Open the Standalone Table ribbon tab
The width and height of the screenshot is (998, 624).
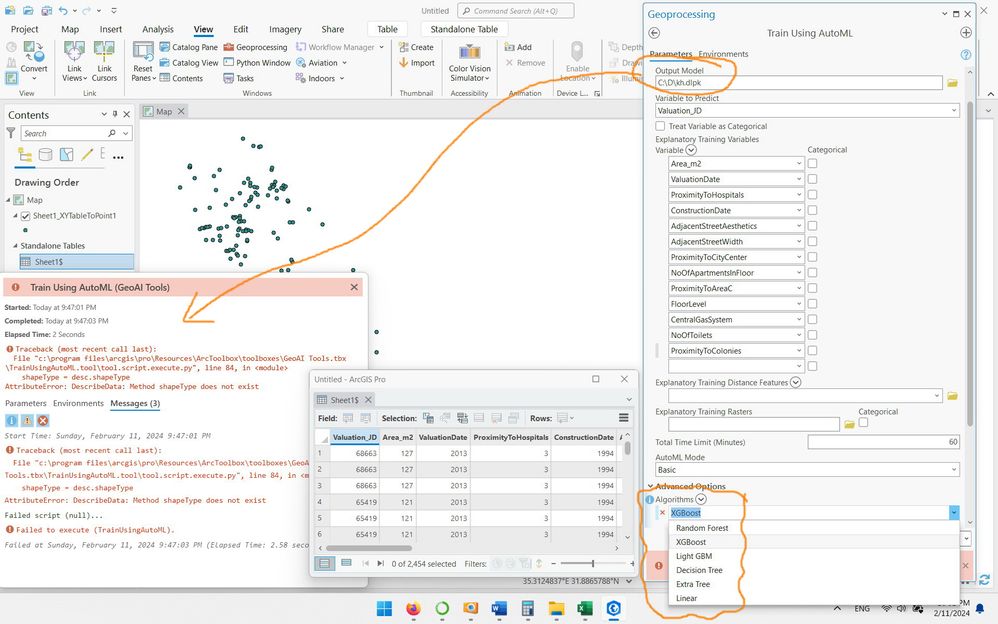coord(464,29)
